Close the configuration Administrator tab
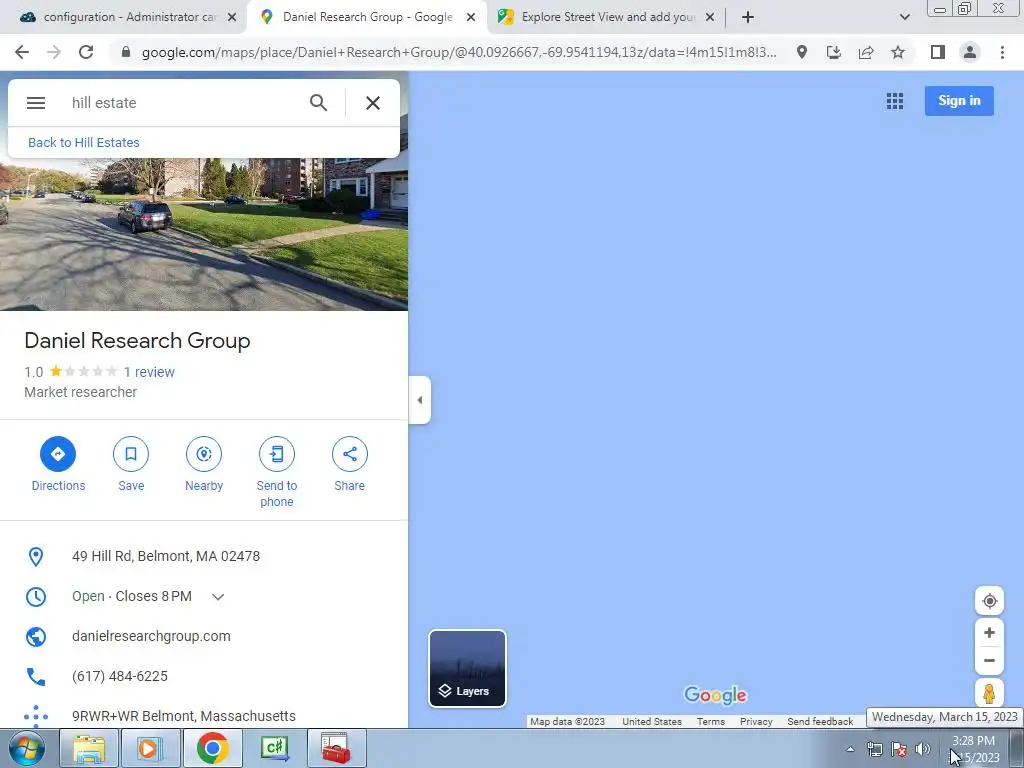Viewport: 1024px width, 768px height. (x=232, y=17)
